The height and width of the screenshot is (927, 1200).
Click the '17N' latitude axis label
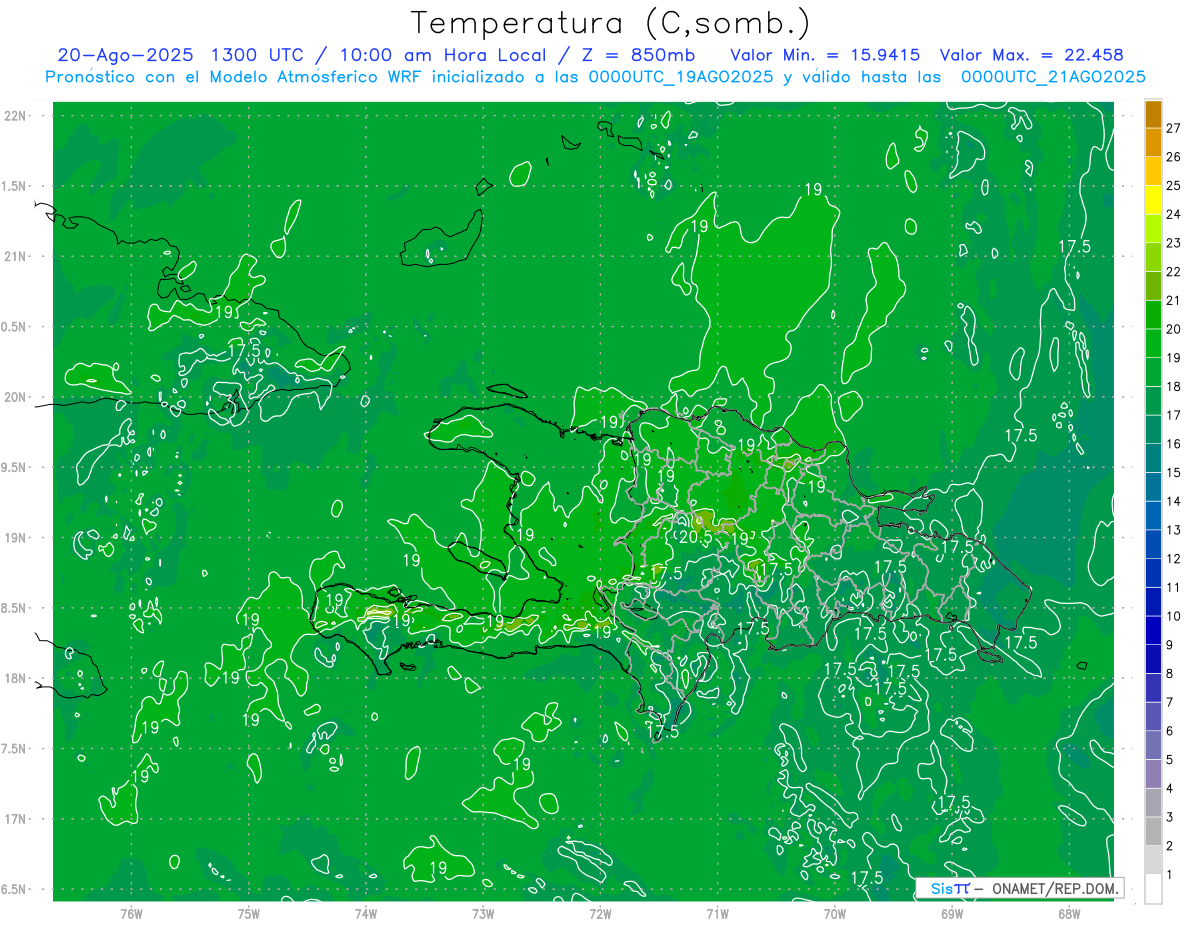click(15, 819)
